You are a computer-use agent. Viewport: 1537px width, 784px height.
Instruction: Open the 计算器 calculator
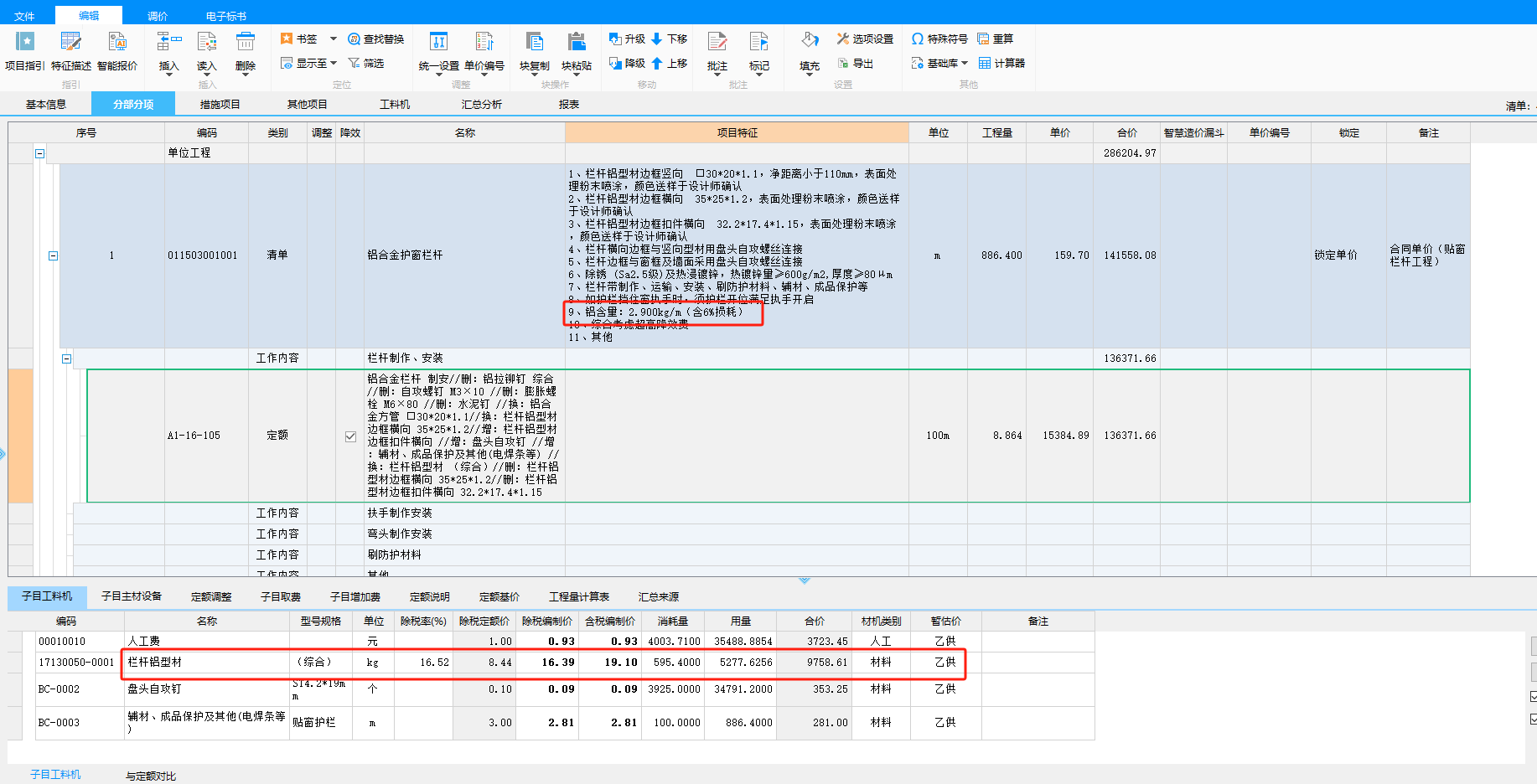(1001, 63)
